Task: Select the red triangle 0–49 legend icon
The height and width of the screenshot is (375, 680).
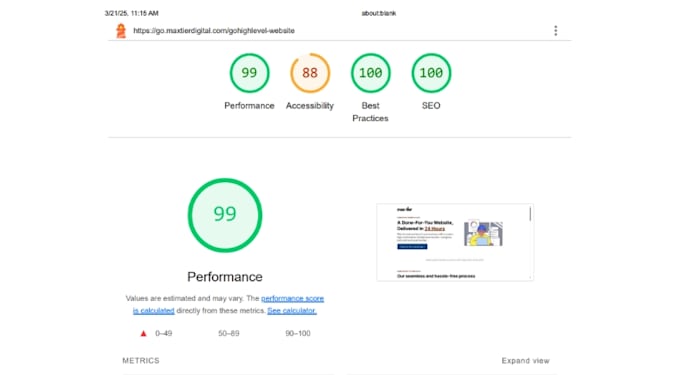Action: [x=144, y=333]
